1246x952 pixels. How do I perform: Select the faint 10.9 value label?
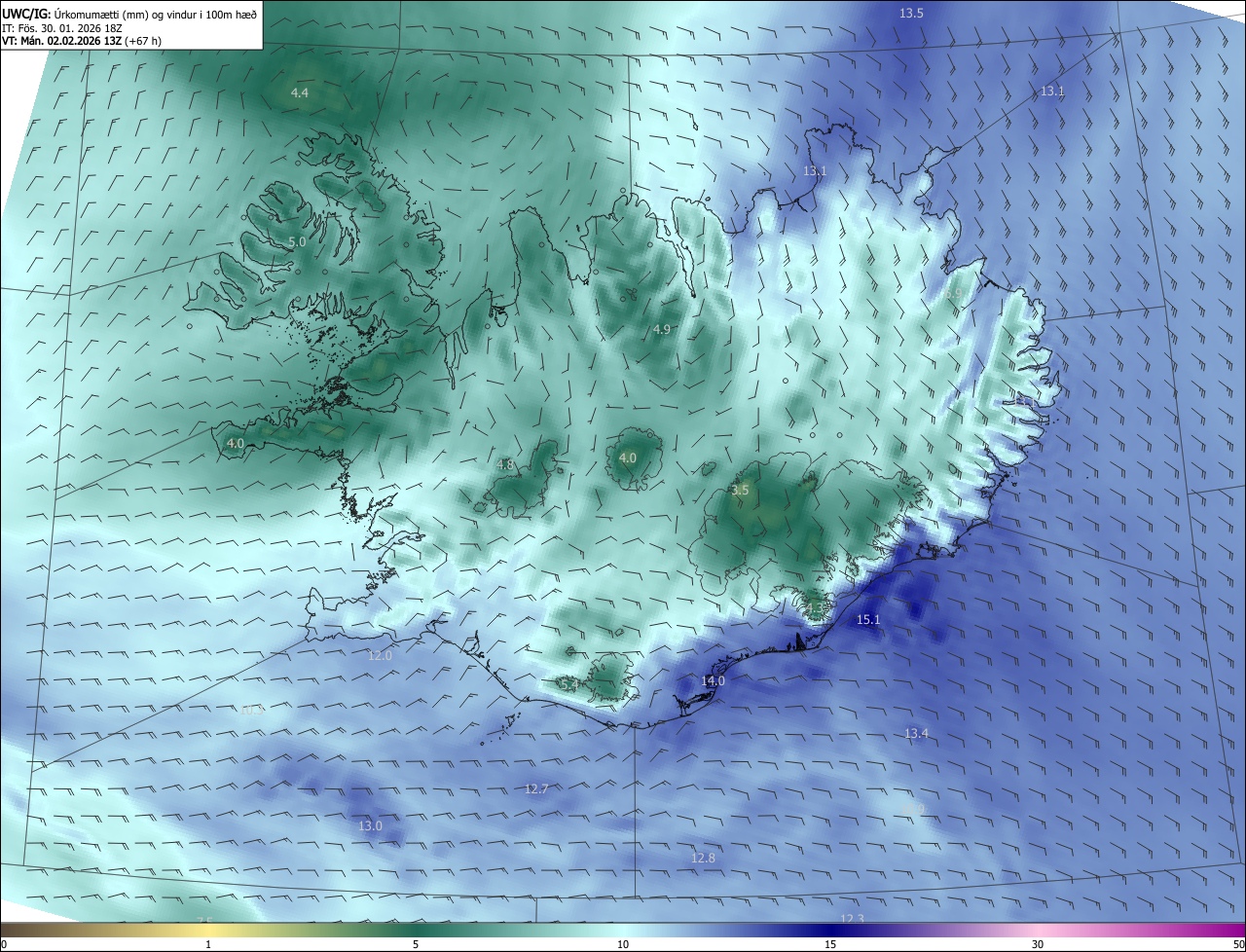tap(912, 809)
